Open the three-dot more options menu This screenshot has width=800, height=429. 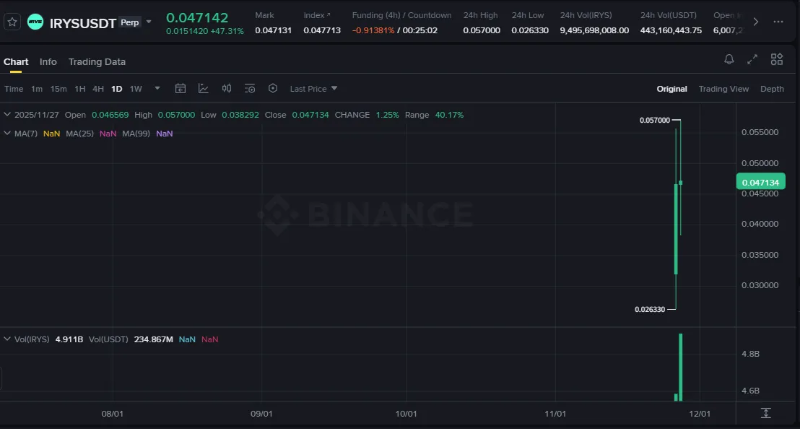(x=778, y=22)
